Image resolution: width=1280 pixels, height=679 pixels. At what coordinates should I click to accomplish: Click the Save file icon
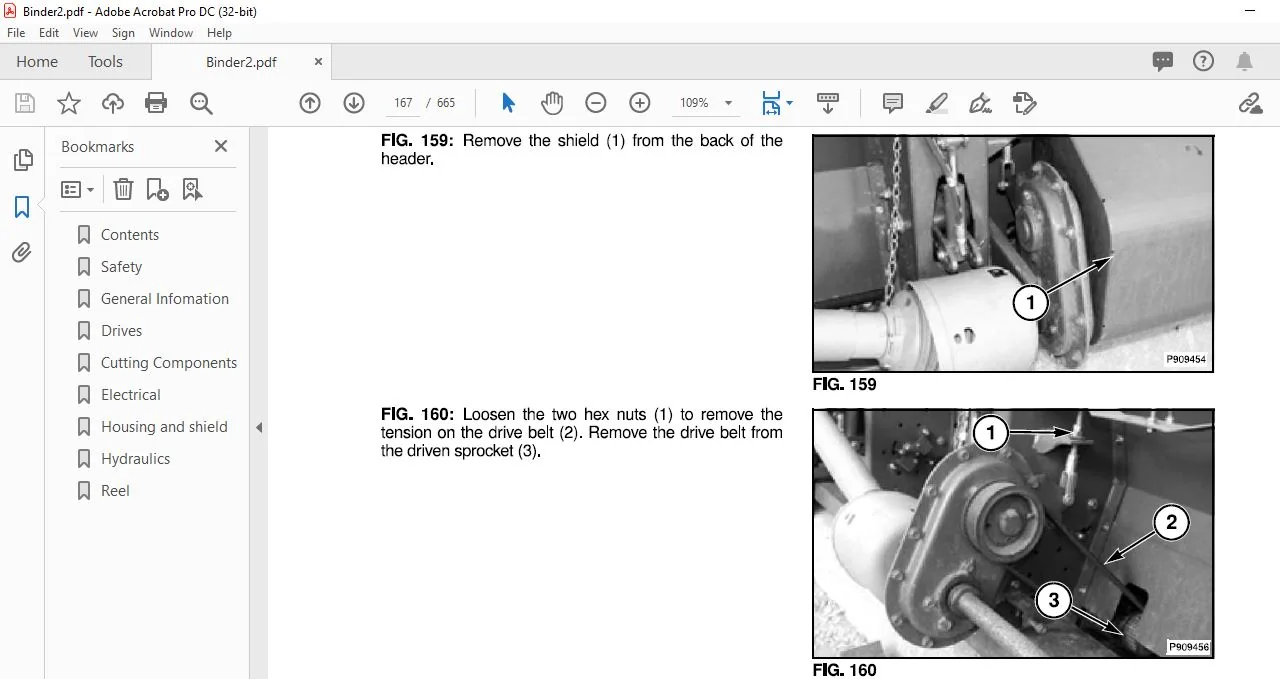25,103
